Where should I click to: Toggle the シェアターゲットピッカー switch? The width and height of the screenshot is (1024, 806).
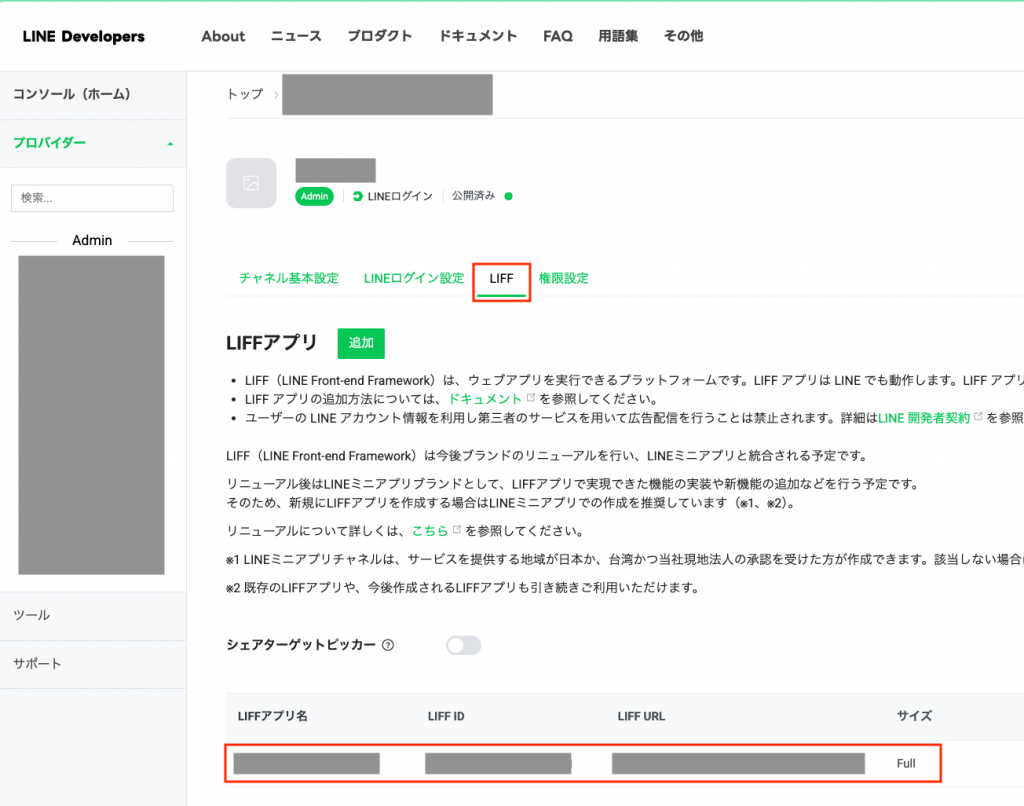(x=464, y=645)
